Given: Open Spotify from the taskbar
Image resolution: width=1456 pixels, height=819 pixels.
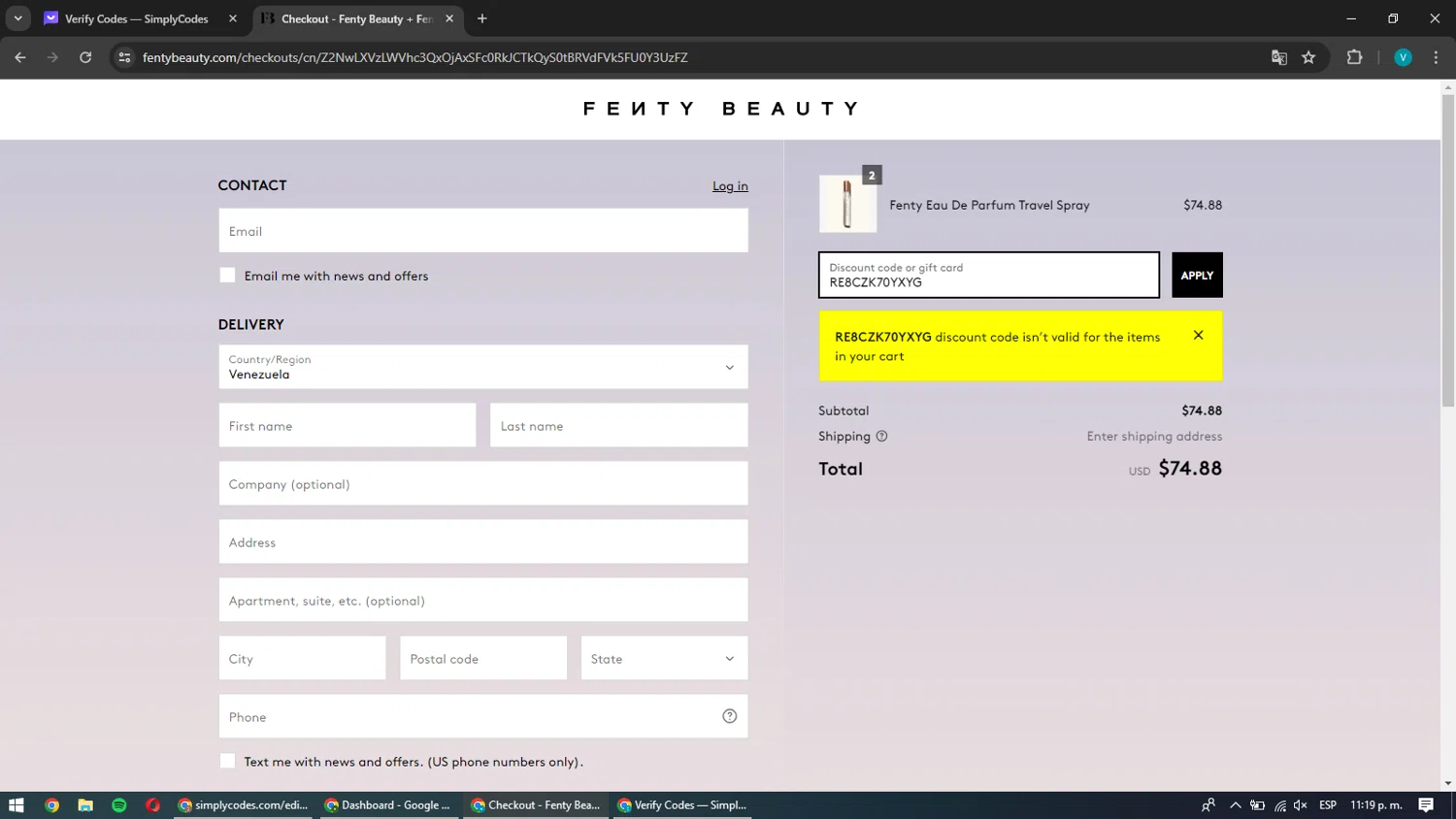Looking at the screenshot, I should [x=119, y=805].
